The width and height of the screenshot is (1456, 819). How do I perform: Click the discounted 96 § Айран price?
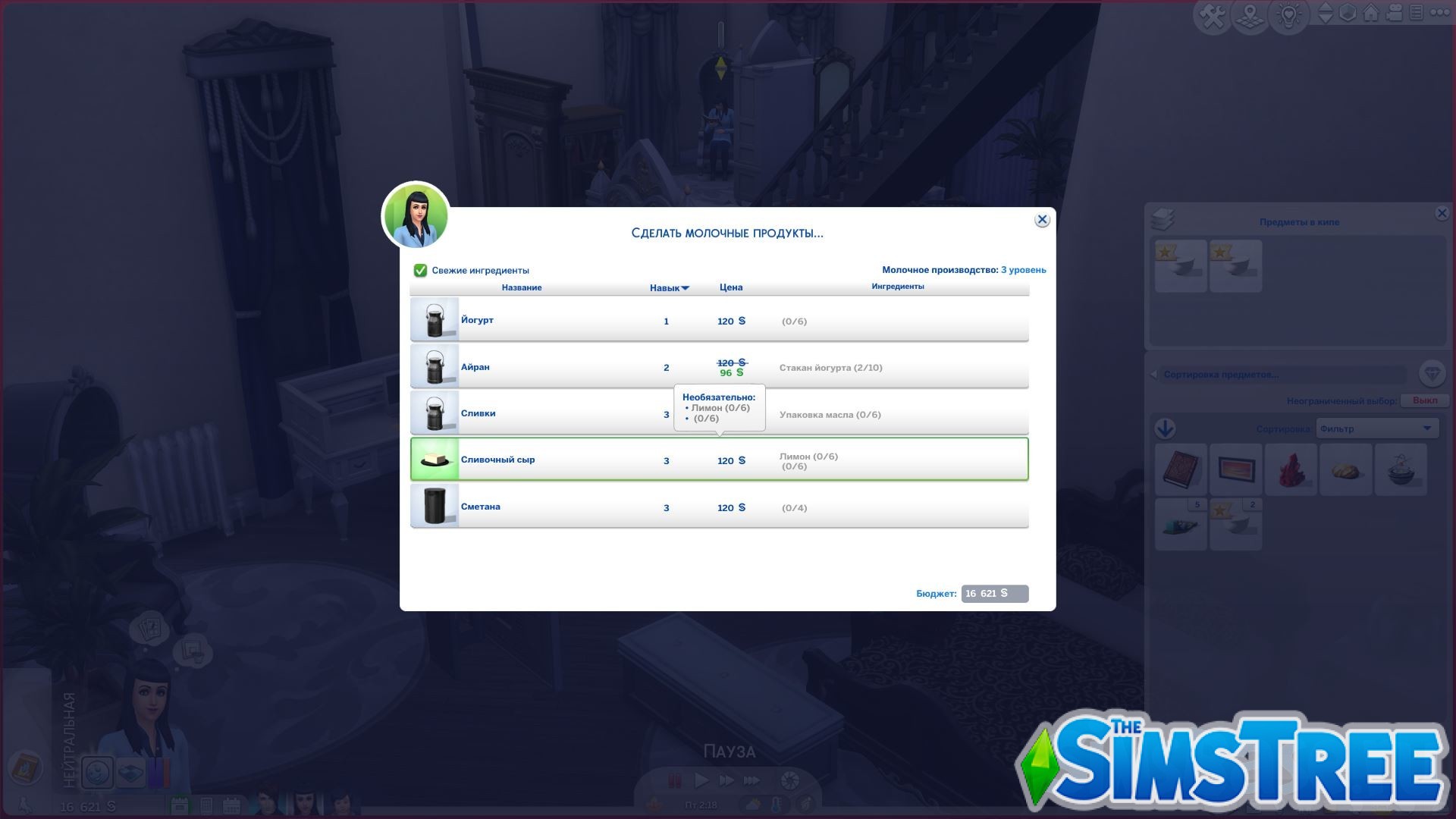point(731,373)
